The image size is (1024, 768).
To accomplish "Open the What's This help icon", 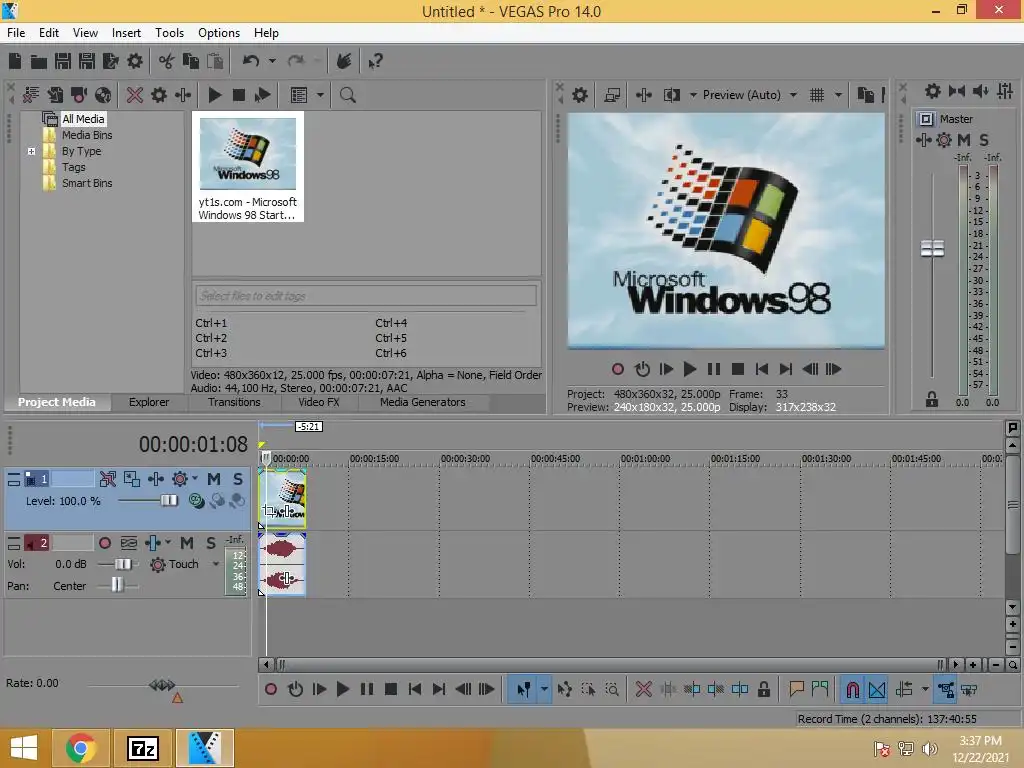I will click(x=375, y=62).
